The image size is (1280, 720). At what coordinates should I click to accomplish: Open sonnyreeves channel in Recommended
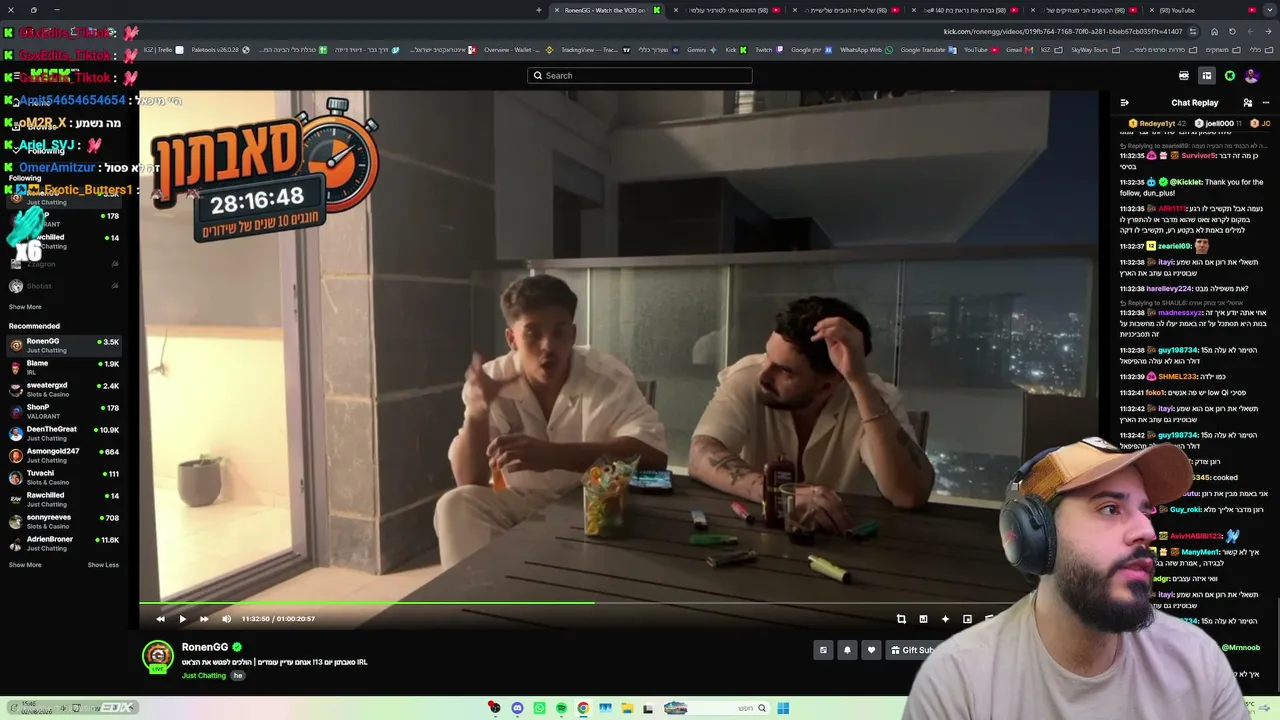pyautogui.click(x=64, y=521)
